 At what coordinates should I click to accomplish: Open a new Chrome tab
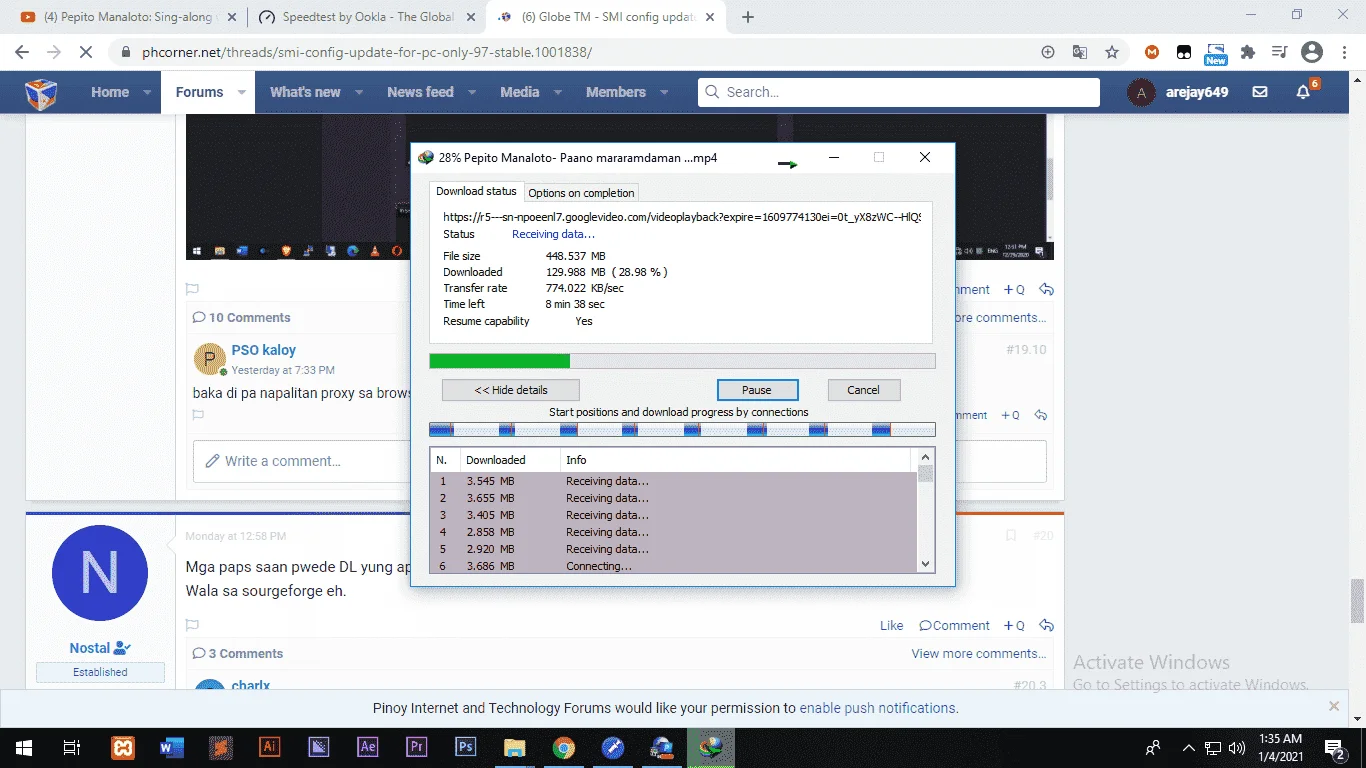[x=748, y=17]
